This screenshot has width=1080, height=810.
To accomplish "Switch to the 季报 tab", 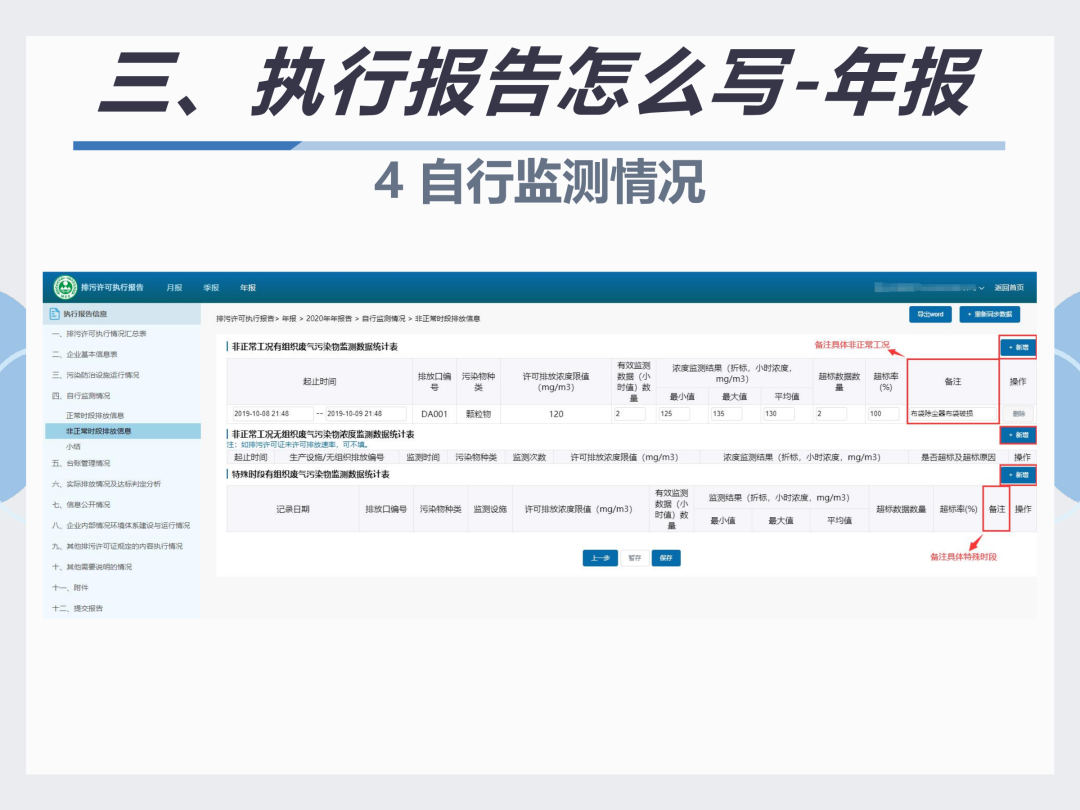I will click(211, 288).
